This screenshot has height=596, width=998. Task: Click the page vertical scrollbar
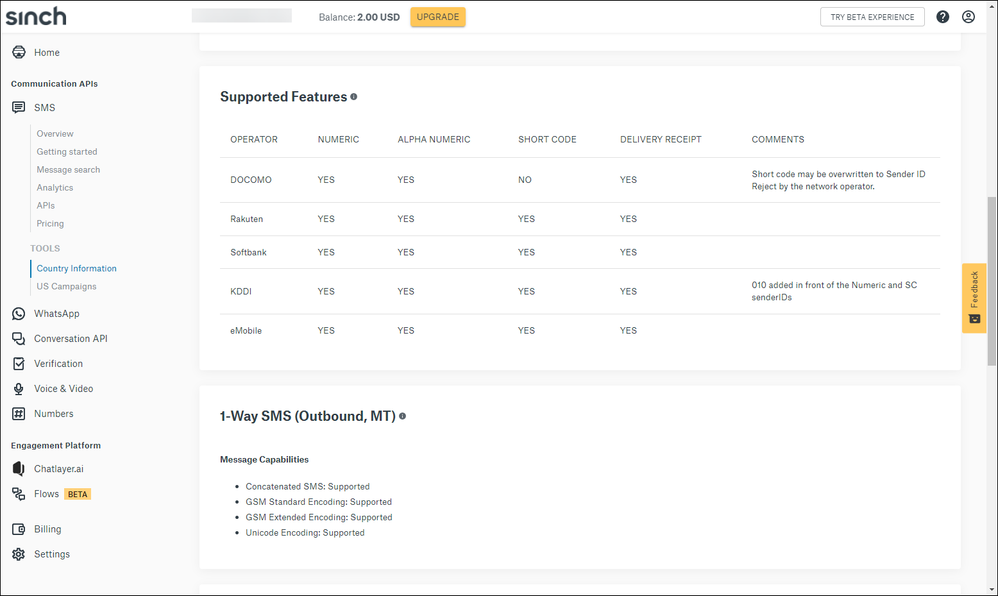(x=992, y=280)
